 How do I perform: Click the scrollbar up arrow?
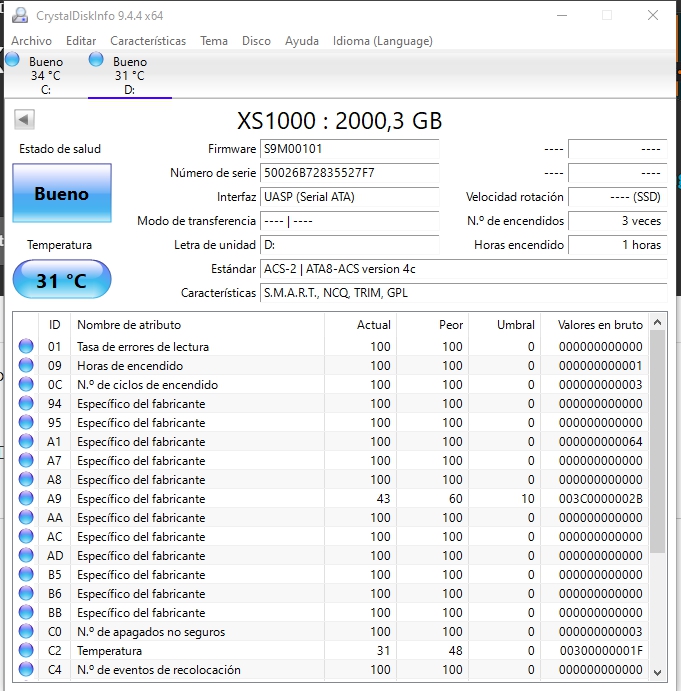pos(658,322)
